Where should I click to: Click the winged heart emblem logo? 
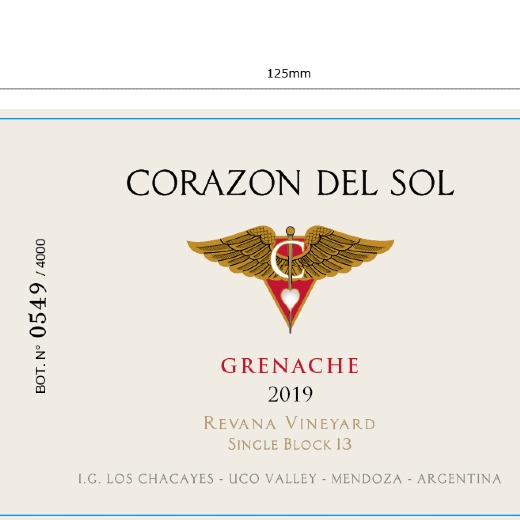[x=290, y=279]
